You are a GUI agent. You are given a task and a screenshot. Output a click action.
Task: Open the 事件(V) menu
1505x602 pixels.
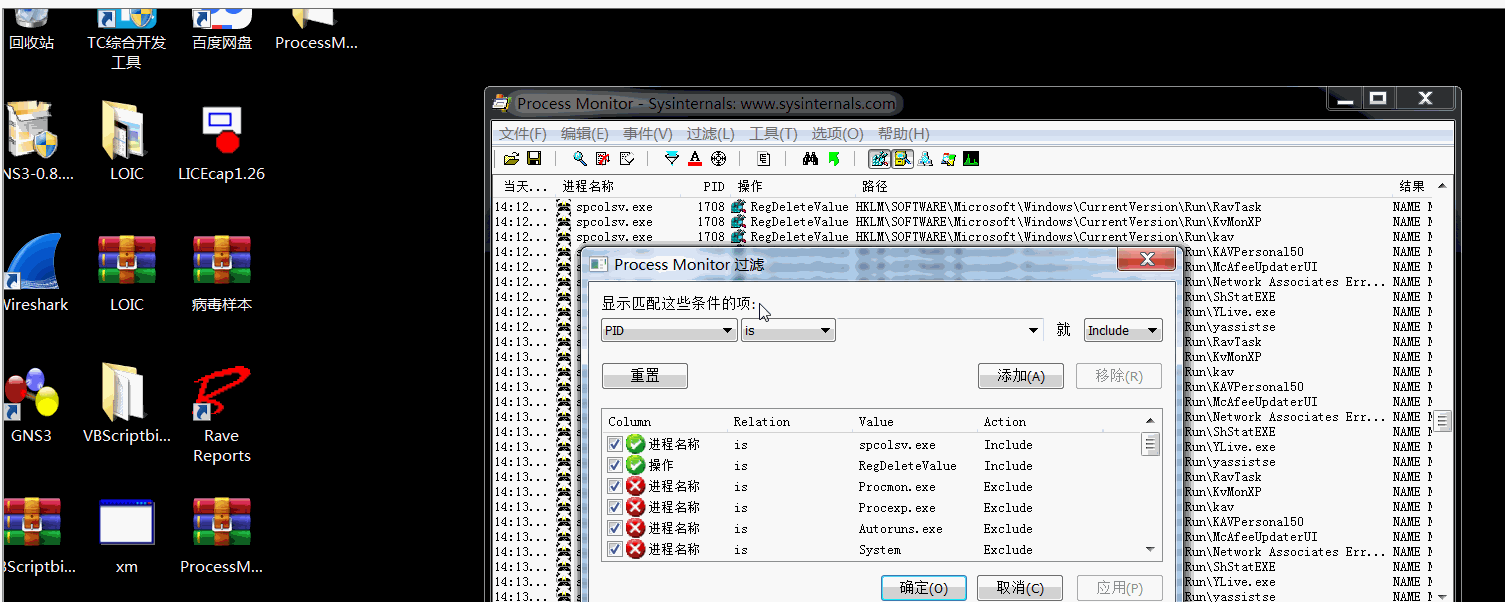[x=648, y=133]
